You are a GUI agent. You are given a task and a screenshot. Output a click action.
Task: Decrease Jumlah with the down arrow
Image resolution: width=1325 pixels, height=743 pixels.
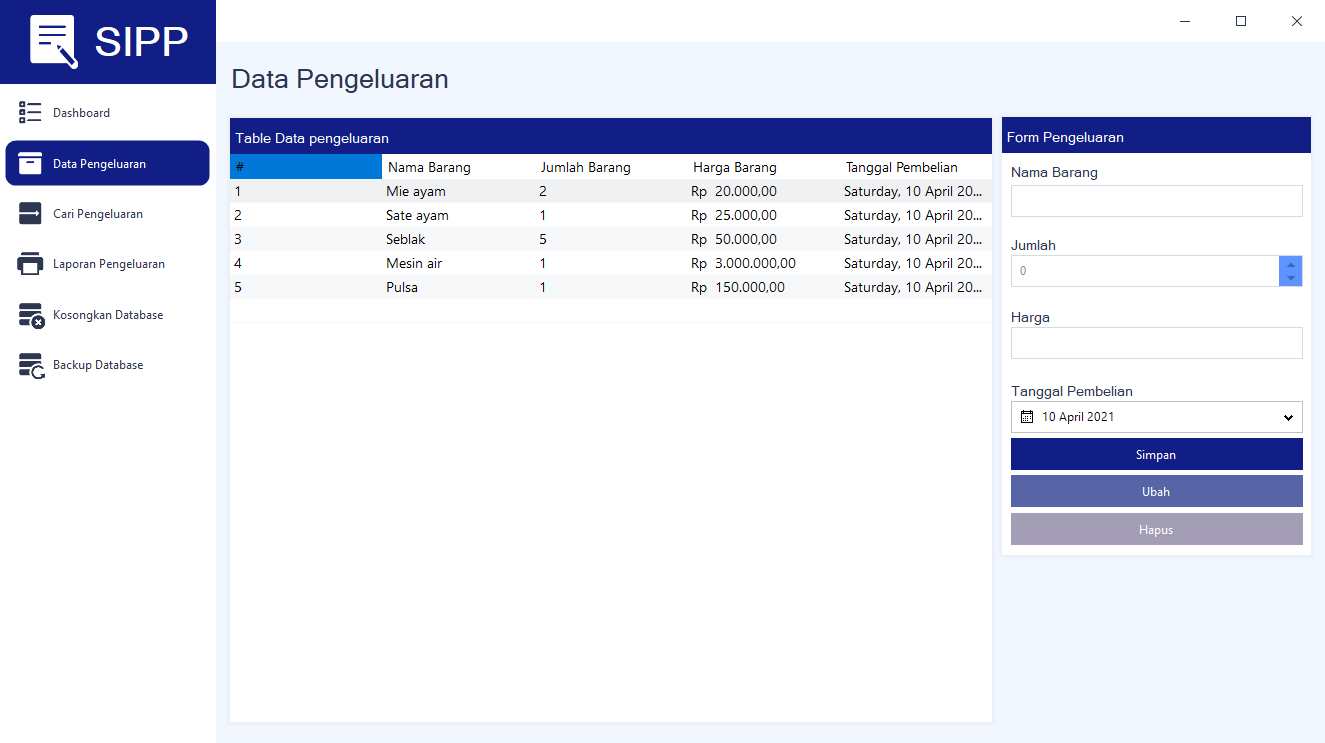tap(1291, 278)
